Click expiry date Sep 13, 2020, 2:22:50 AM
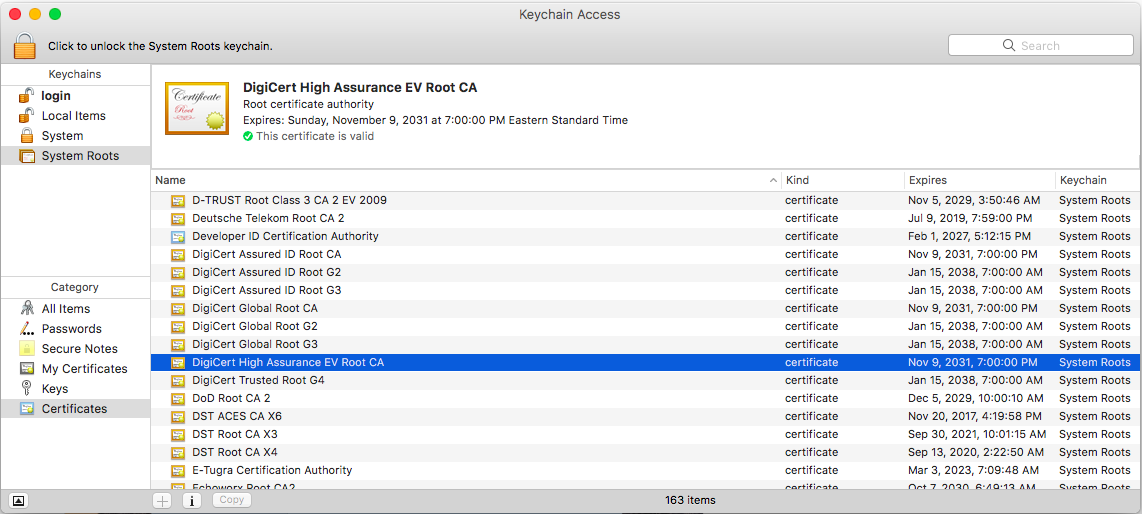Image resolution: width=1142 pixels, height=514 pixels. 975,452
